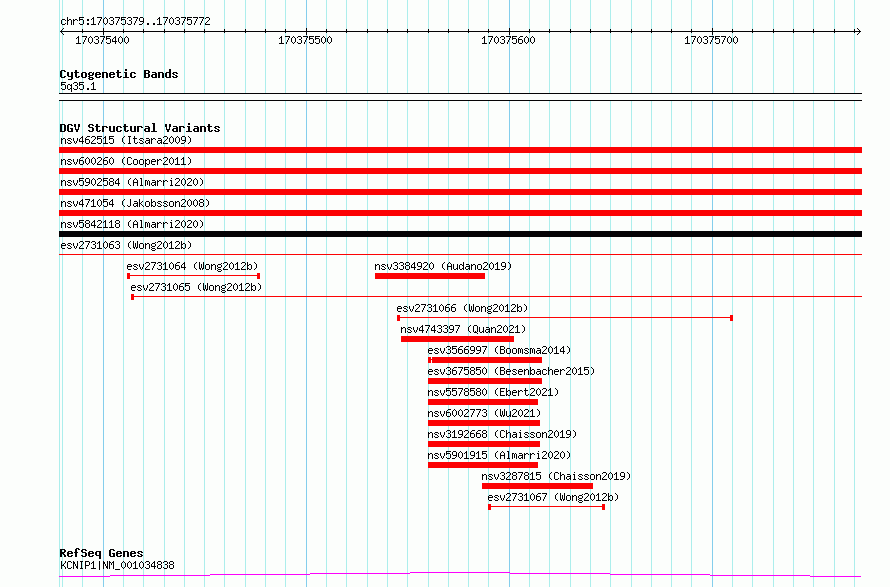The width and height of the screenshot is (890, 587).
Task: Click the red bar under esv3675850
Action: pos(485,381)
